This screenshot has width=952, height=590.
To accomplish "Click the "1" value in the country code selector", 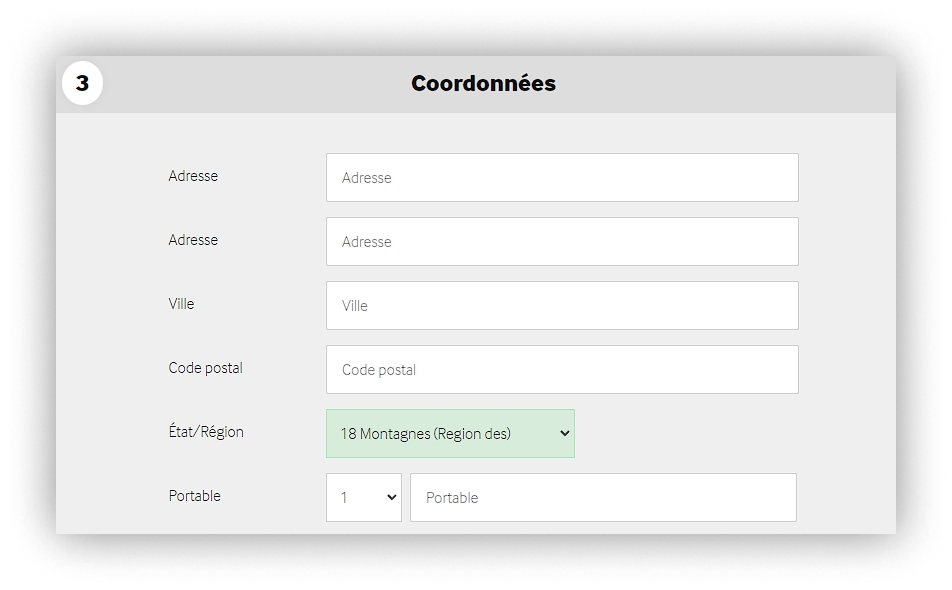I will point(345,497).
